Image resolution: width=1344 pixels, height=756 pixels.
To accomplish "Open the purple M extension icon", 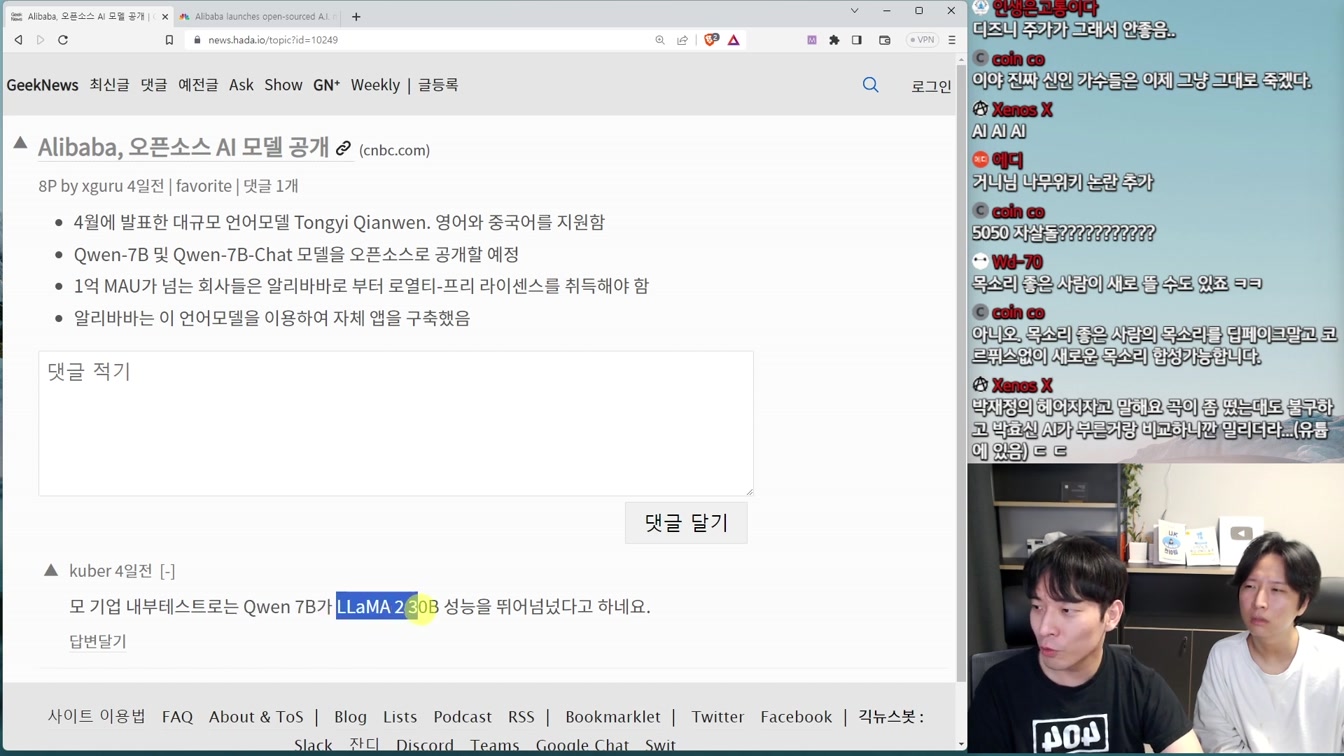I will 812,40.
